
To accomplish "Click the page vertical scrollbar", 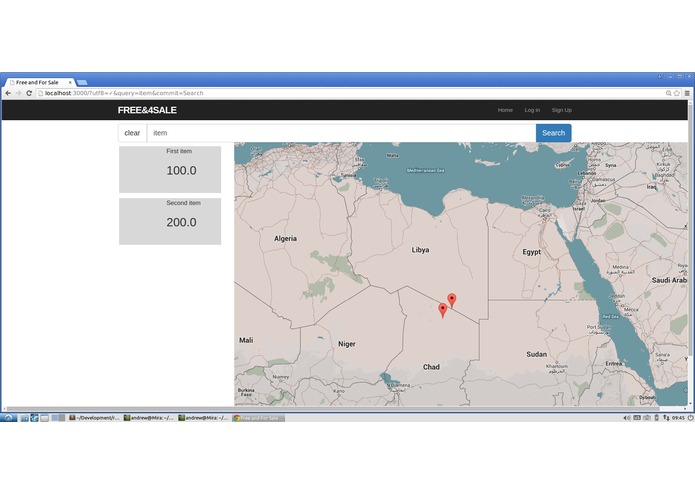I will [x=690, y=228].
